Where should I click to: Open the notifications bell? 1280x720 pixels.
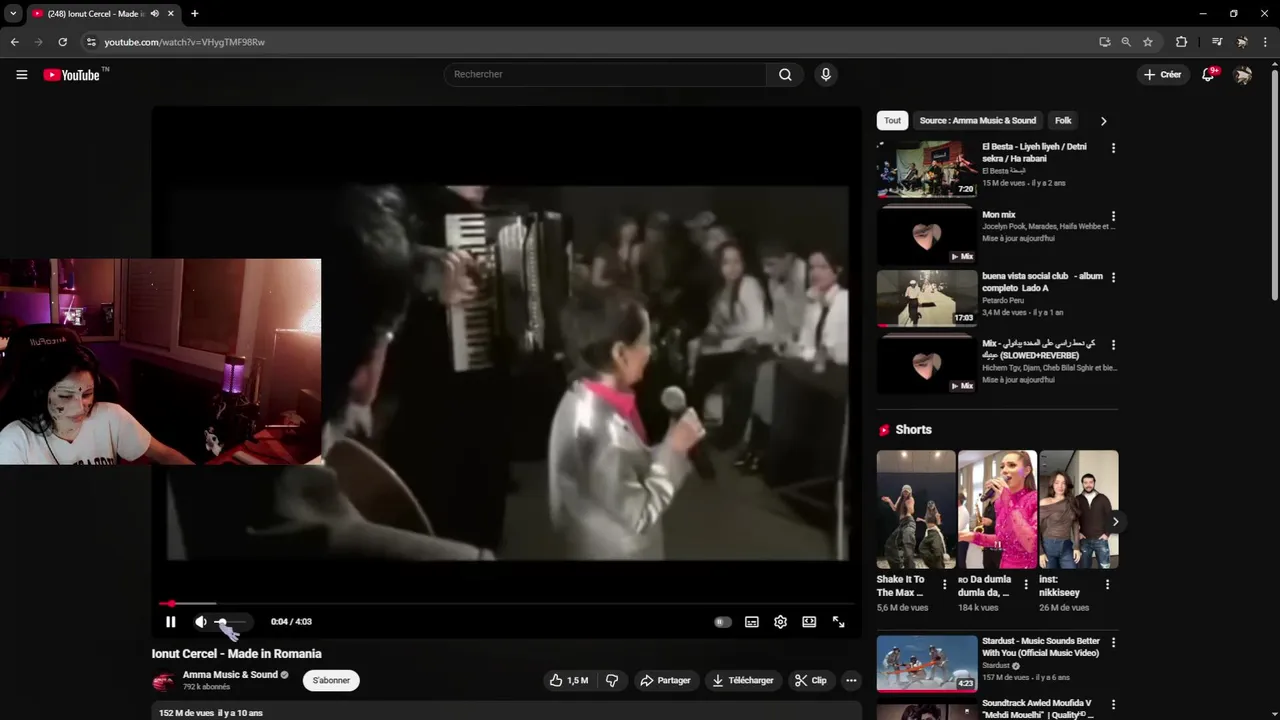point(1208,74)
